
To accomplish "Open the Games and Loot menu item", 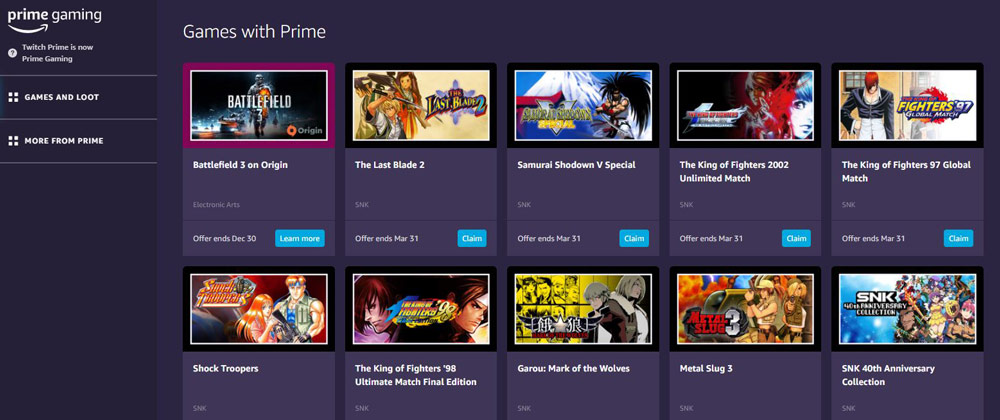I will coord(61,97).
